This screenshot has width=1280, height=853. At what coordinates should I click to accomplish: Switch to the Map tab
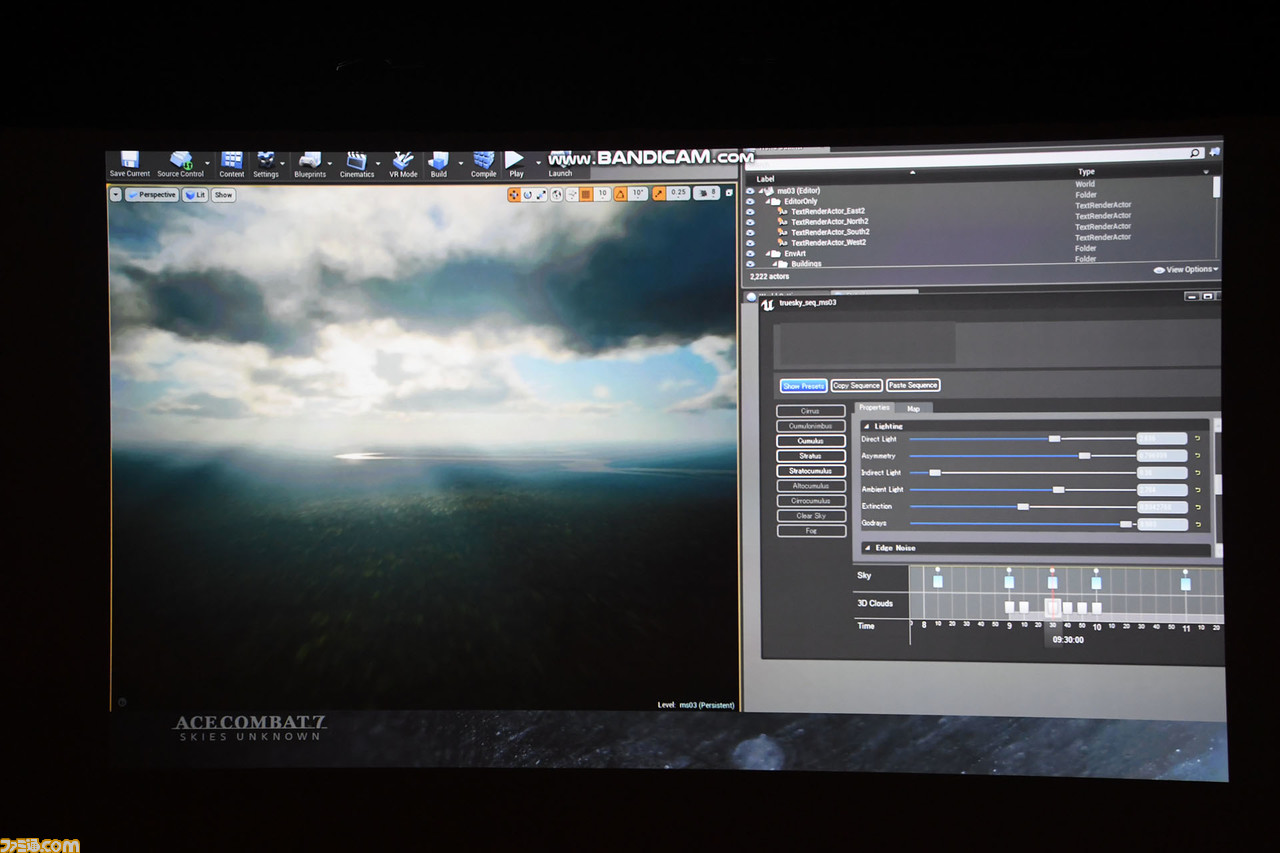pyautogui.click(x=913, y=408)
